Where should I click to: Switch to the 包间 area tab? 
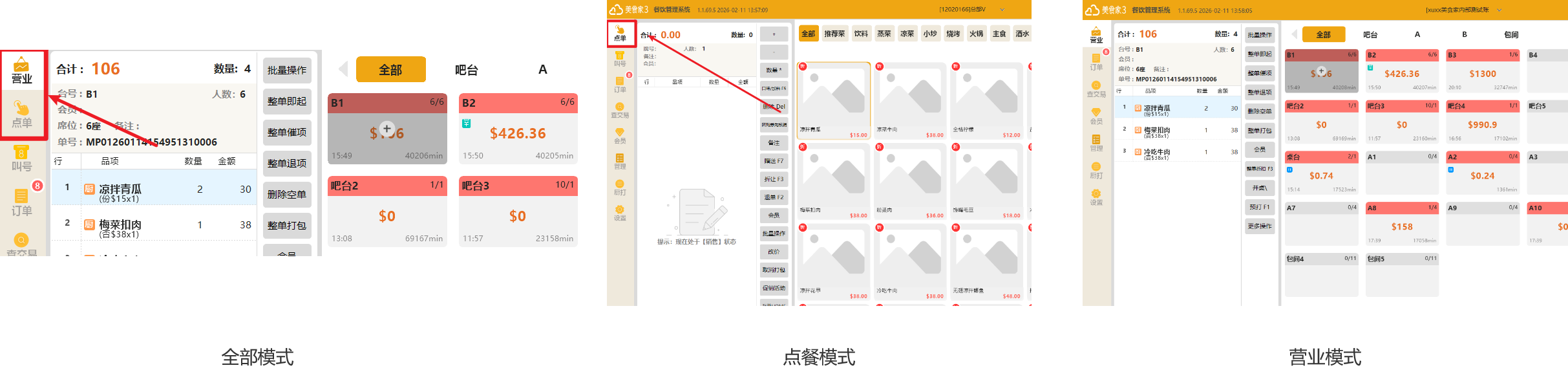(1511, 35)
